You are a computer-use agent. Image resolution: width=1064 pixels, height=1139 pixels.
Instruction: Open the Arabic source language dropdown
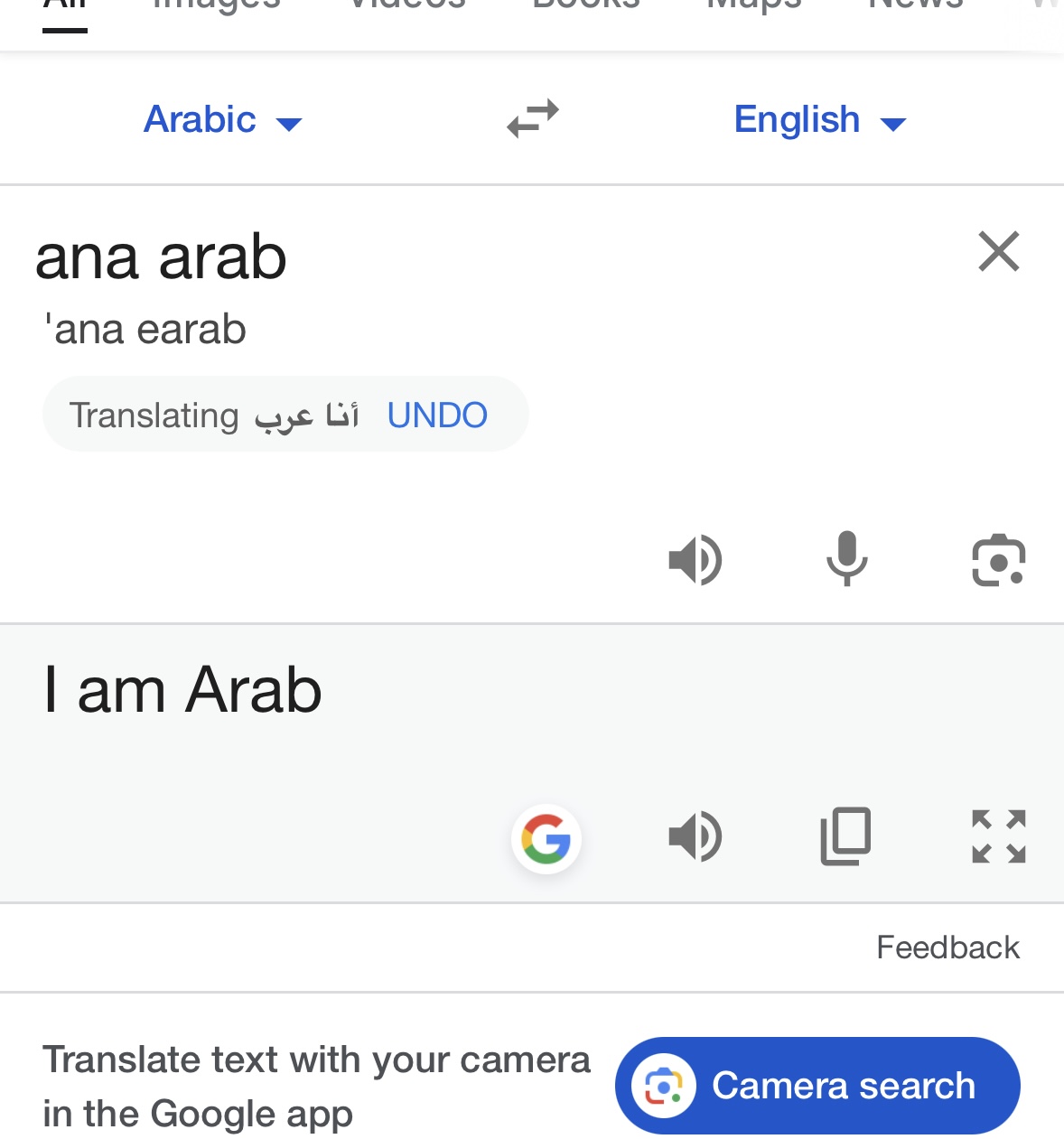222,120
